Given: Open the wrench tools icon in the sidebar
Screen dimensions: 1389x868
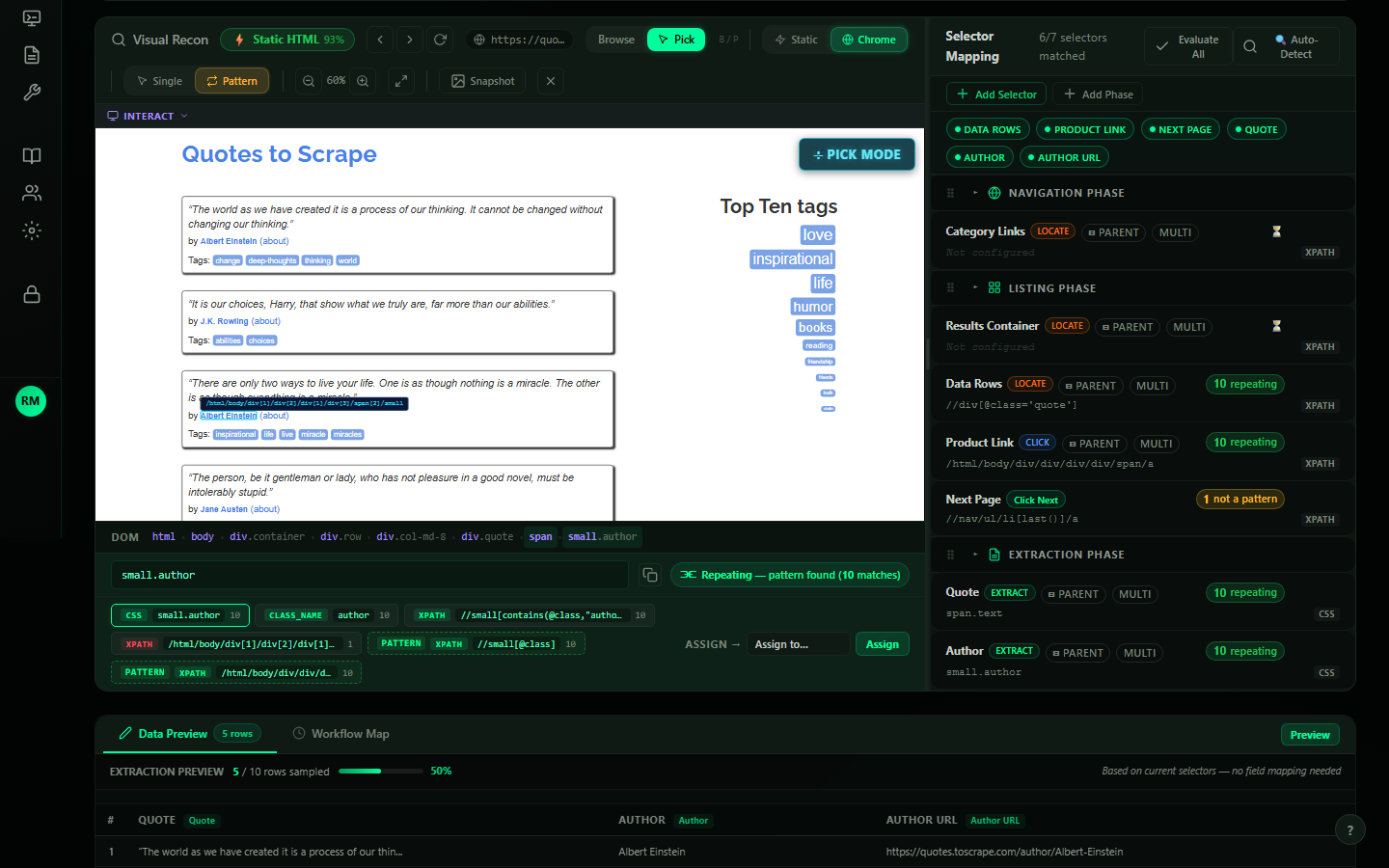Looking at the screenshot, I should 32,93.
